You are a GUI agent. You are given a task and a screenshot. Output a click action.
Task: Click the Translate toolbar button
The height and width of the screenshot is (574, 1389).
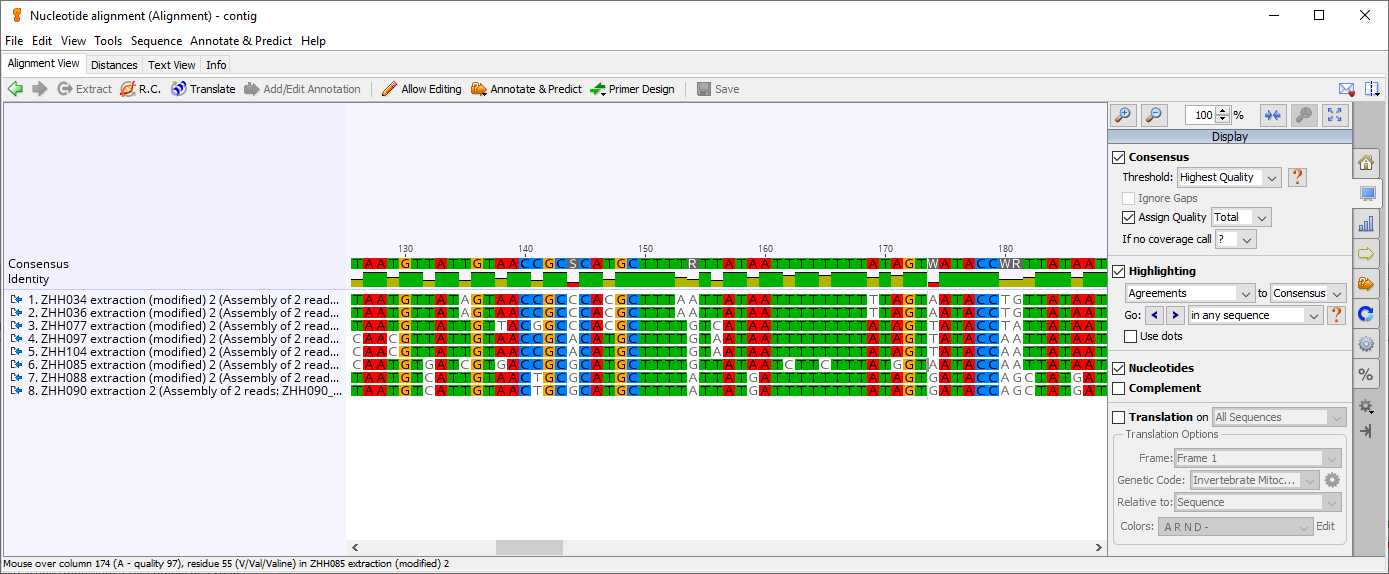tap(203, 89)
